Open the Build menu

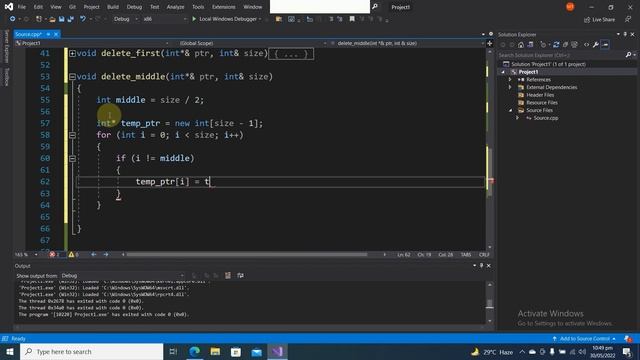coord(113,7)
